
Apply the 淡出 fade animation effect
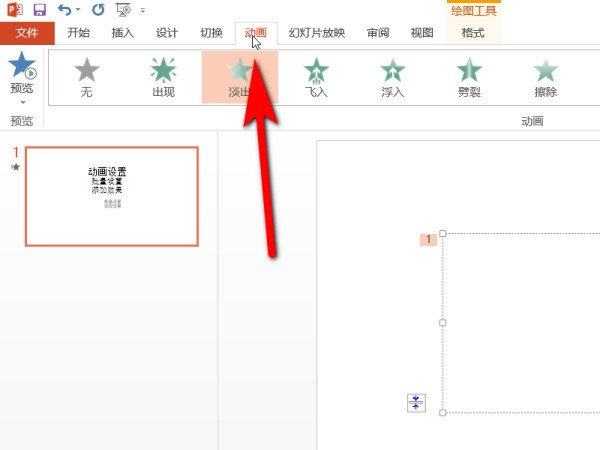pos(240,78)
